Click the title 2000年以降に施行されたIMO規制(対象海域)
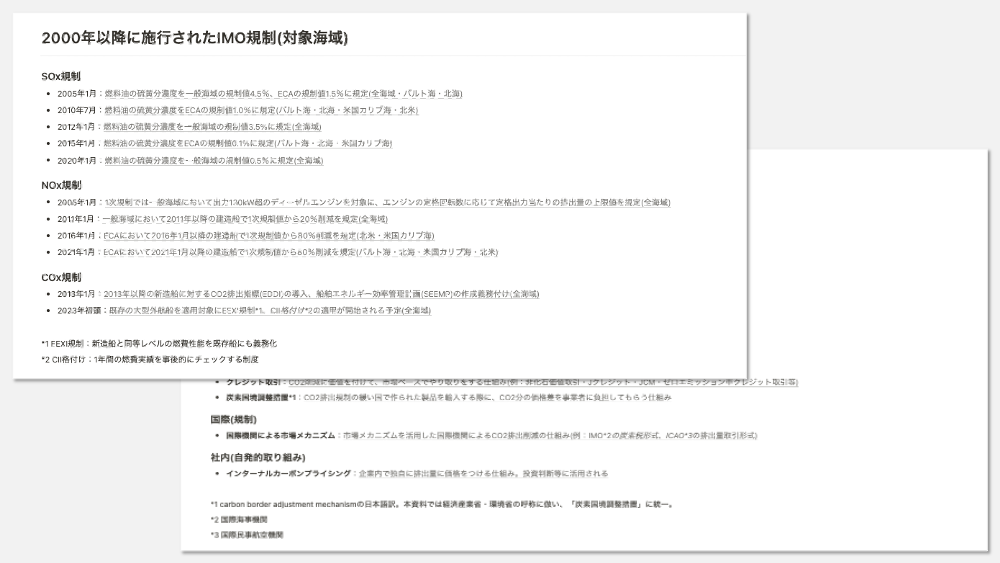1000x563 pixels. 195,38
